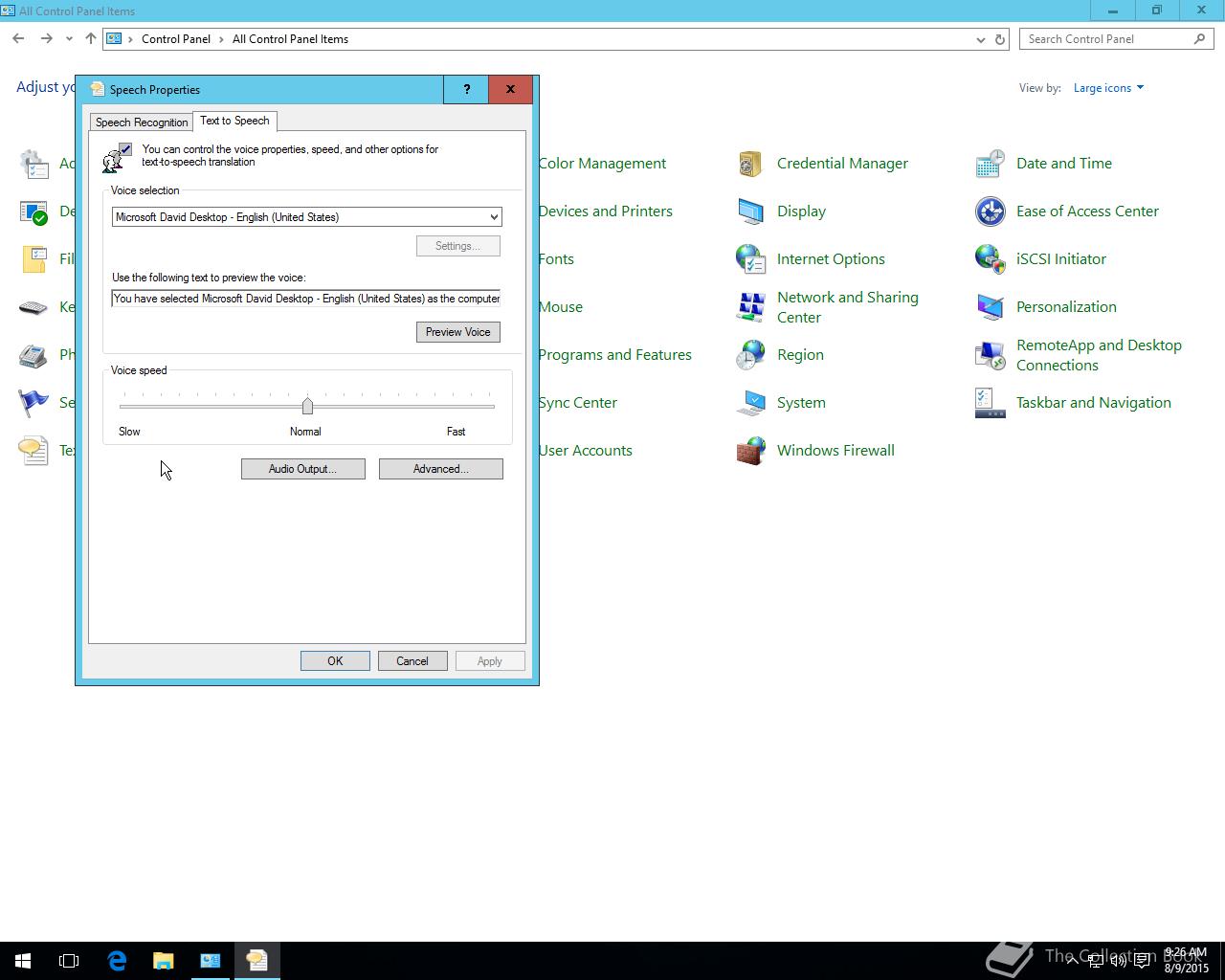Click the Text to Speech control panel icon at left edge
This screenshot has height=980, width=1225.
tap(33, 451)
